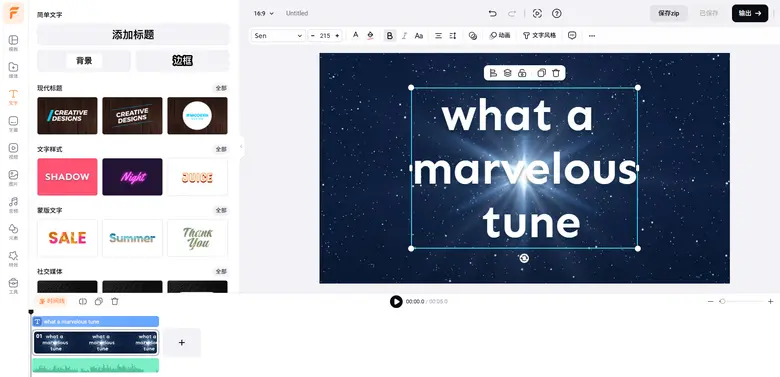
Task: Click the 215 font size field
Action: [325, 36]
